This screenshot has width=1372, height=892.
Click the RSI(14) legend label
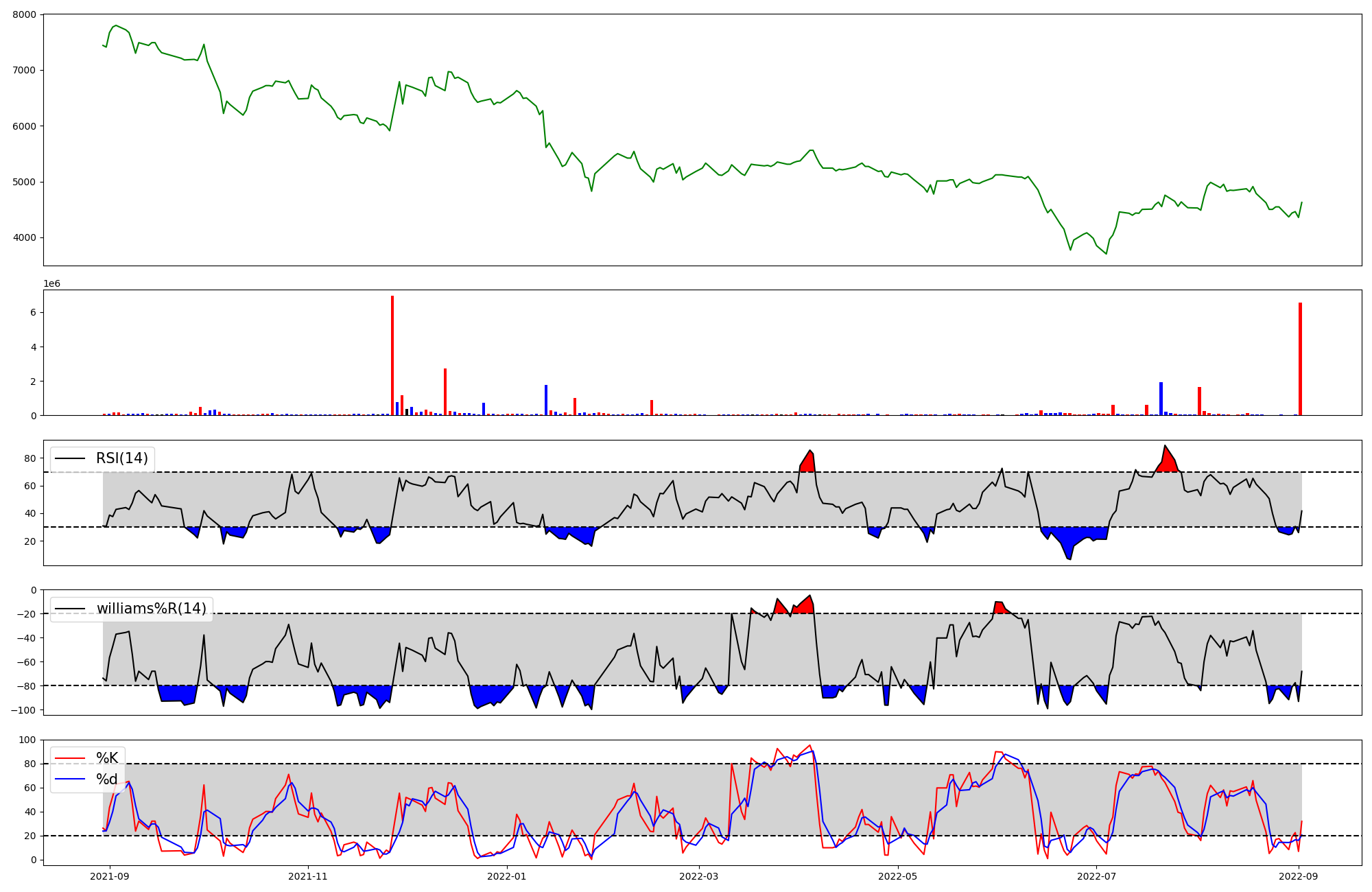pyautogui.click(x=121, y=458)
